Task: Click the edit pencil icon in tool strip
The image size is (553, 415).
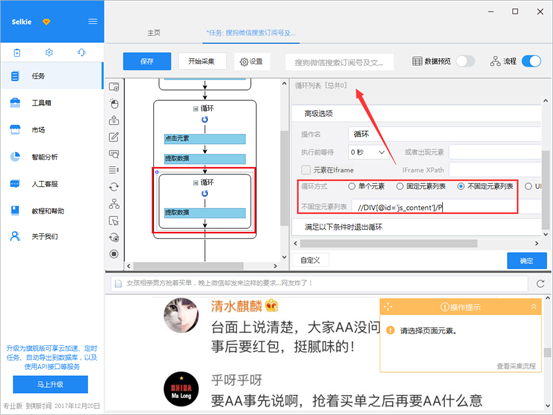Action: pos(114,137)
